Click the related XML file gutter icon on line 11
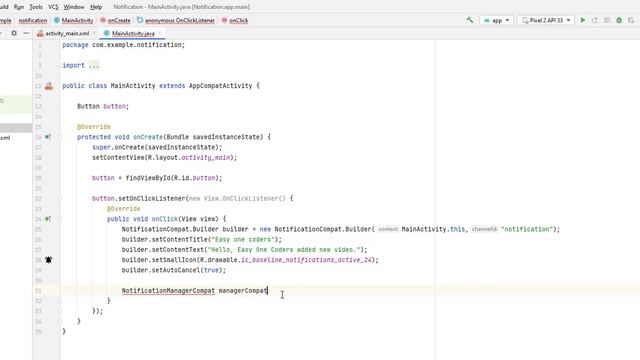The height and width of the screenshot is (360, 640). coord(49,86)
